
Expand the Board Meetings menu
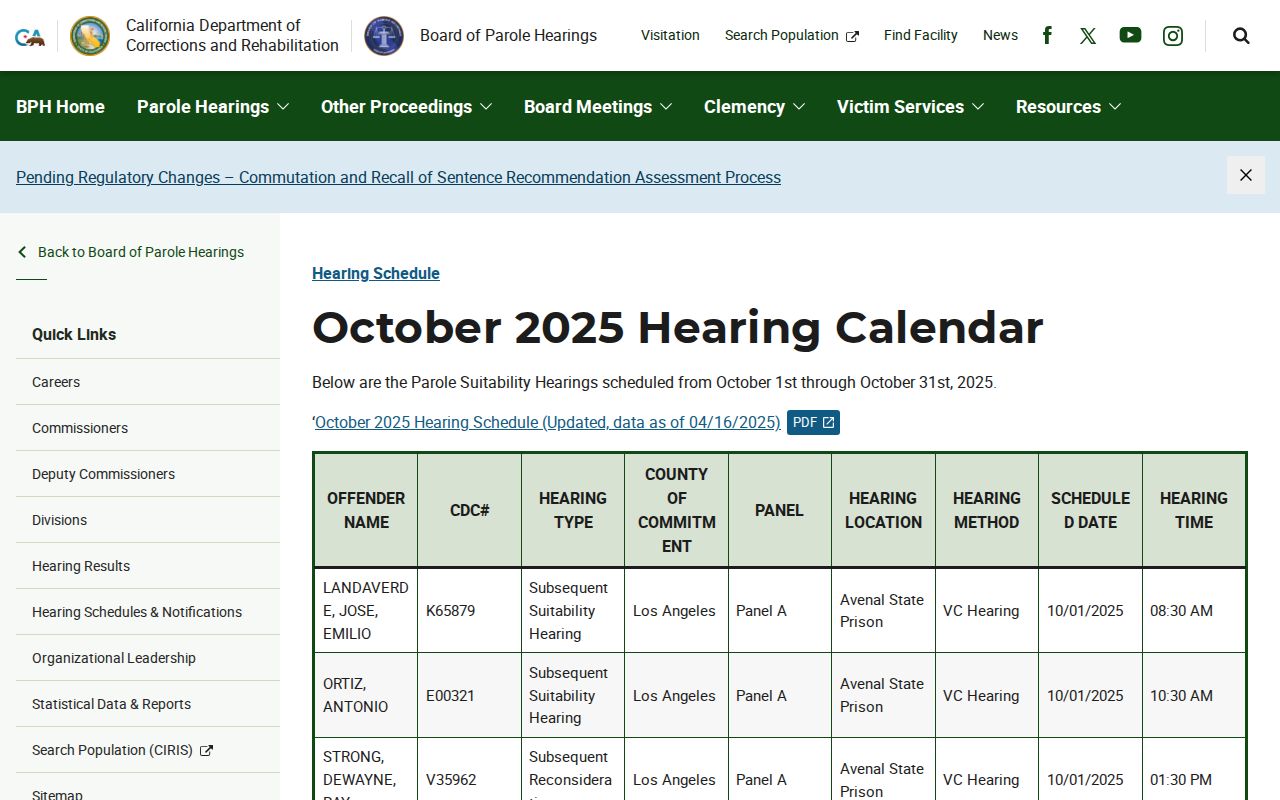click(x=598, y=107)
